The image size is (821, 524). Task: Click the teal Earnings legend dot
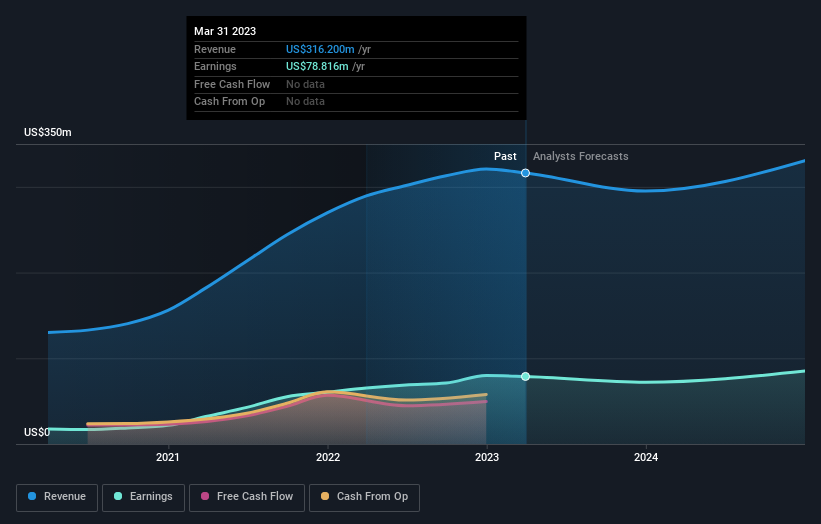point(118,496)
